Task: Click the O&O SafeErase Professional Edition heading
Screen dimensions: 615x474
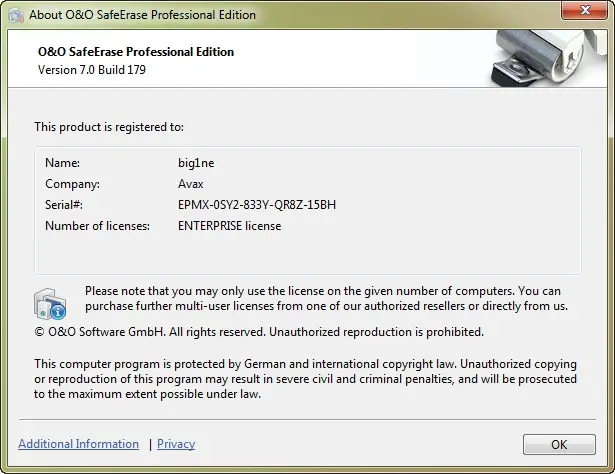Action: (x=136, y=52)
